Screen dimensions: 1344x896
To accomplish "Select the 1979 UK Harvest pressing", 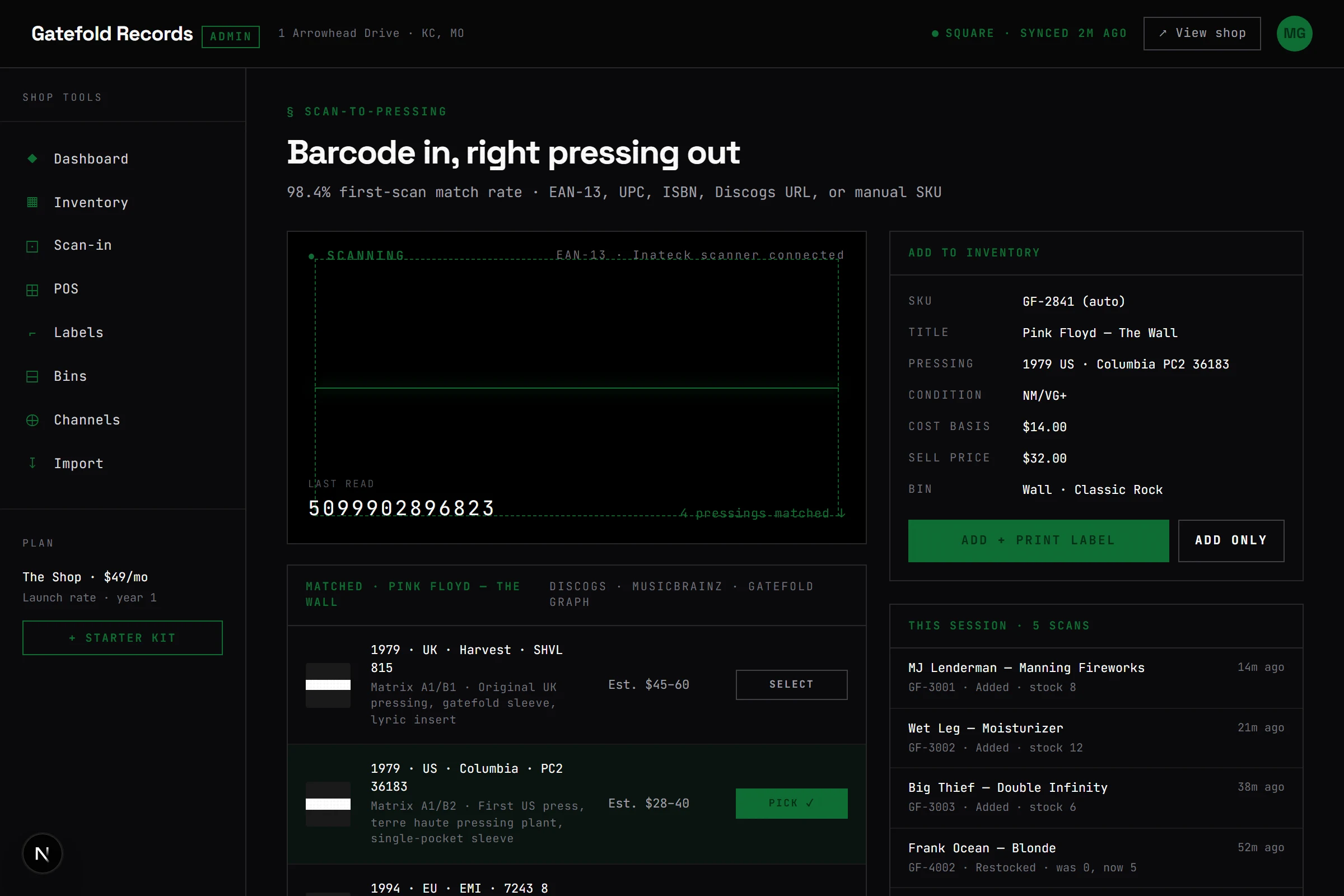I will 791,684.
